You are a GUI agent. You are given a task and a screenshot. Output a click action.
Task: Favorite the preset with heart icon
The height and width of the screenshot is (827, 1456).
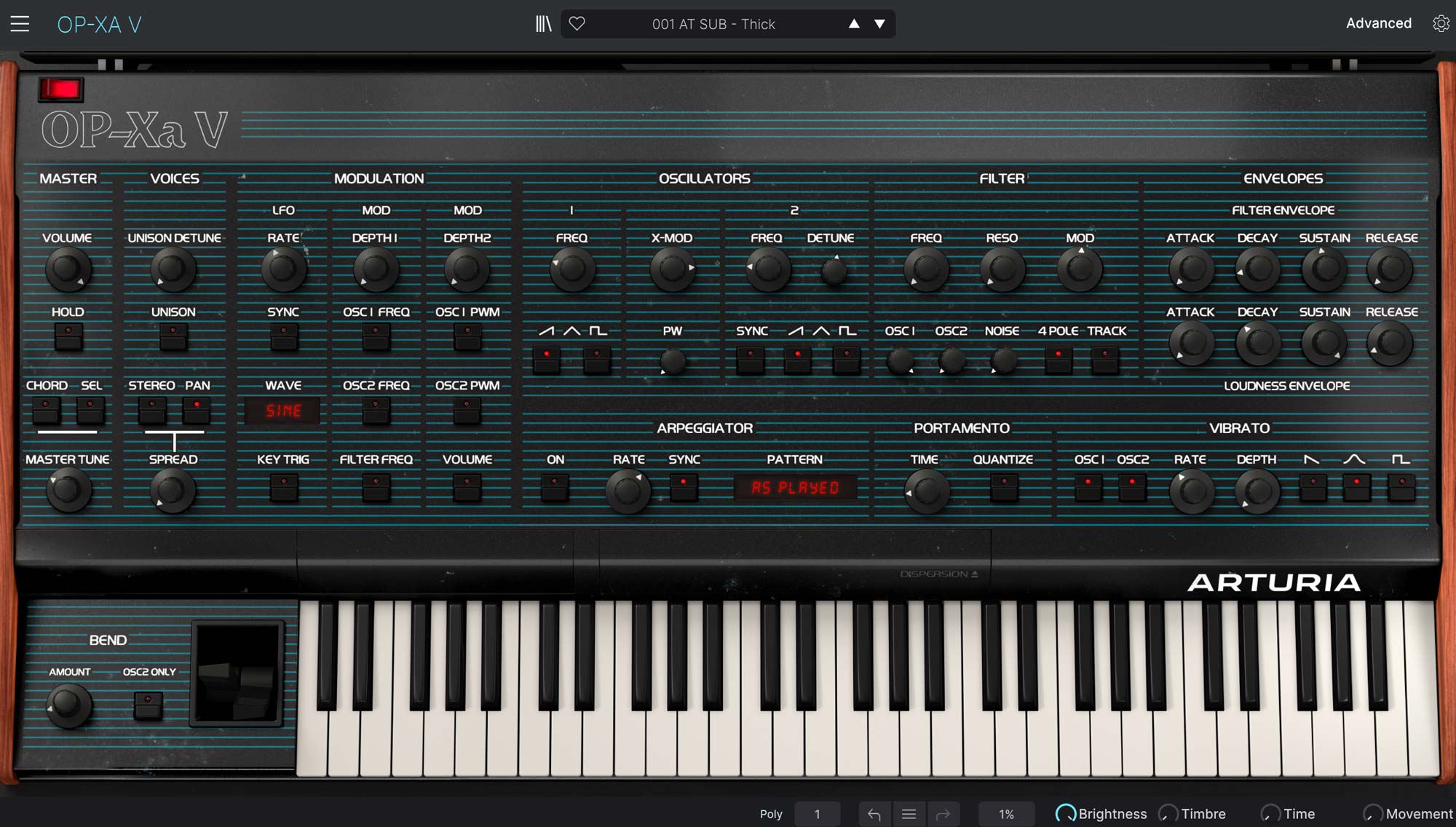point(577,24)
